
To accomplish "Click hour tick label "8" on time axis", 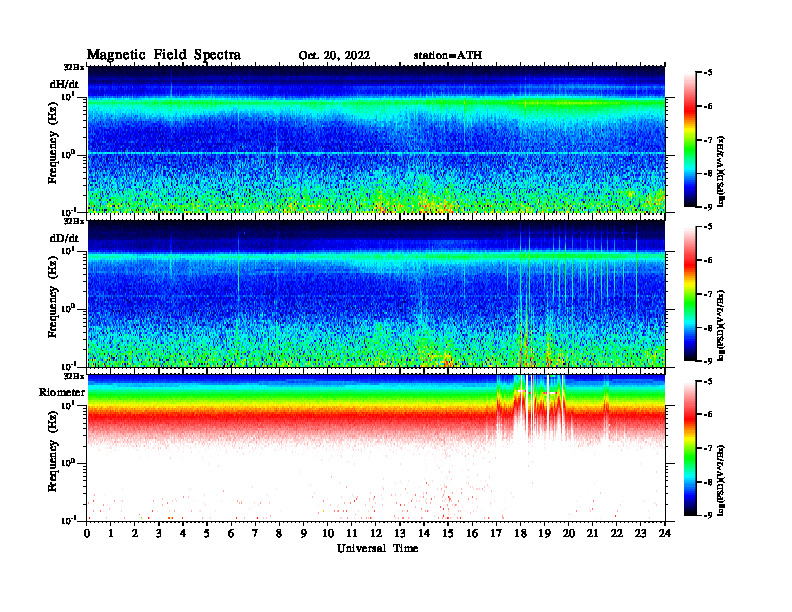I will click(x=279, y=534).
